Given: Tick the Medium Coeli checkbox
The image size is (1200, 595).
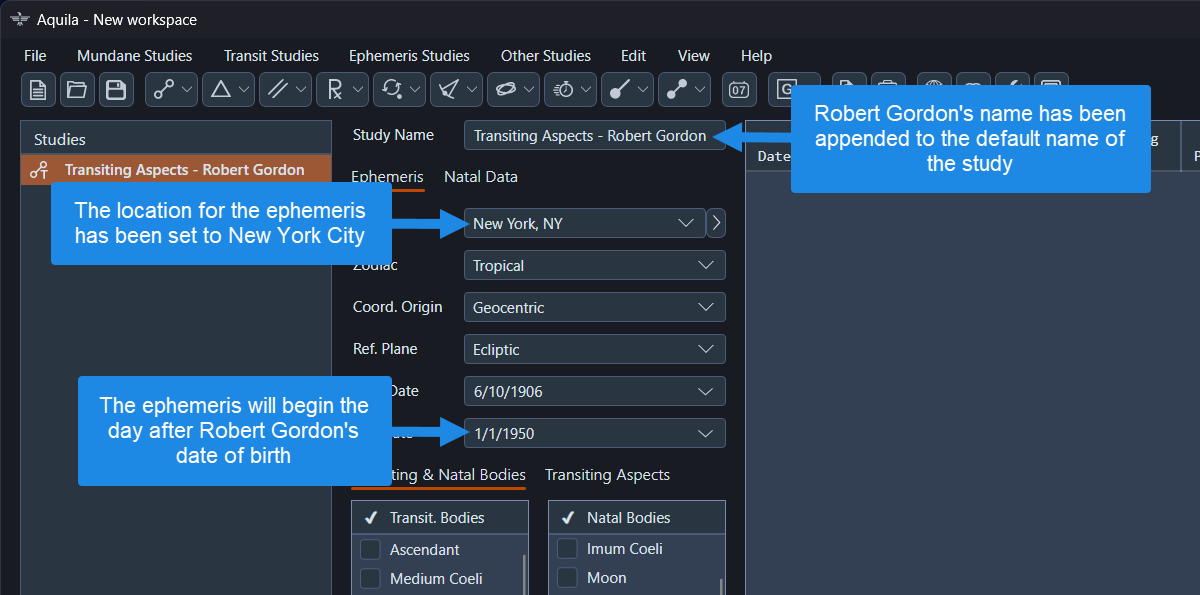Looking at the screenshot, I should (370, 578).
